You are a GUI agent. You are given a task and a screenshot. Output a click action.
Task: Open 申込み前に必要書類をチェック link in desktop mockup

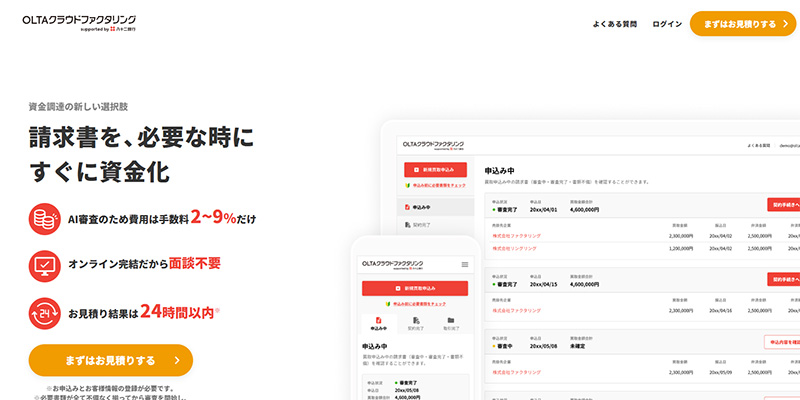point(439,185)
